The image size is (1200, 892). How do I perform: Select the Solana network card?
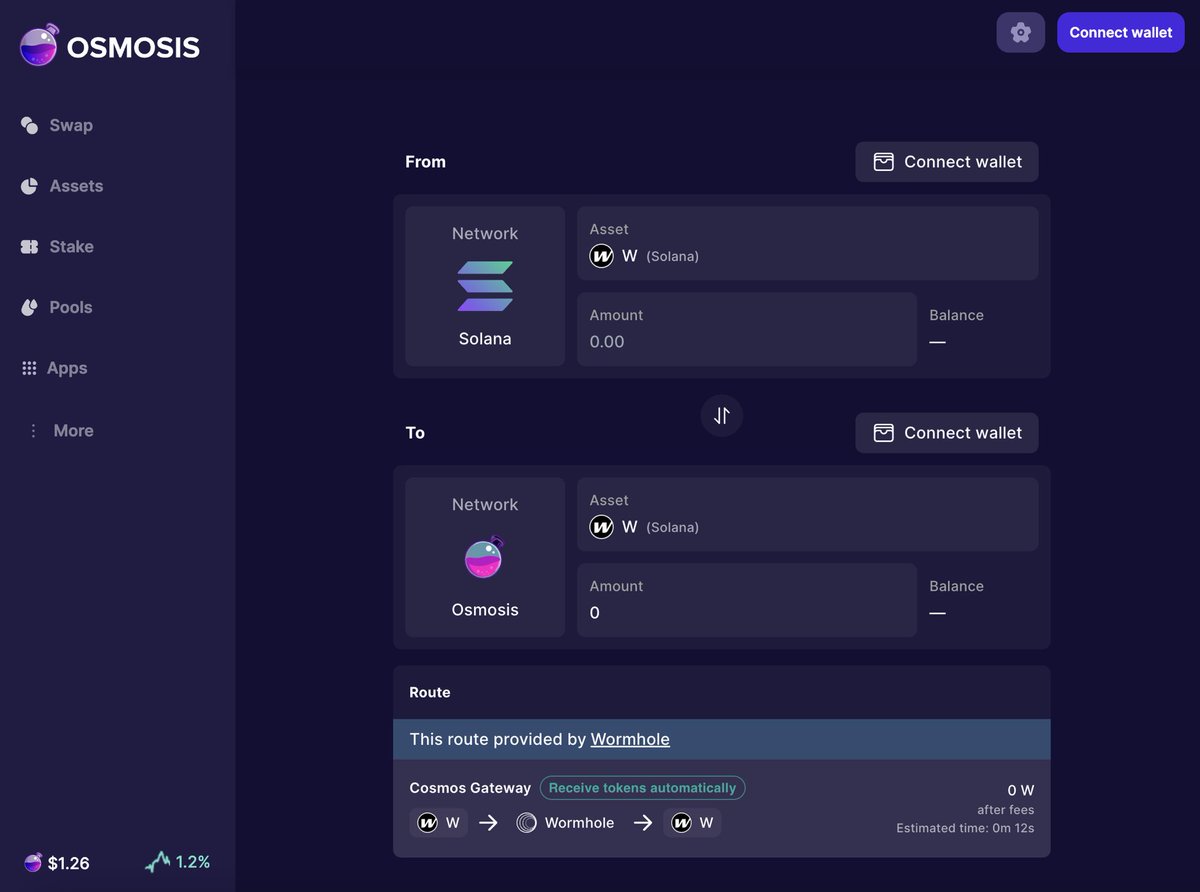(485, 286)
